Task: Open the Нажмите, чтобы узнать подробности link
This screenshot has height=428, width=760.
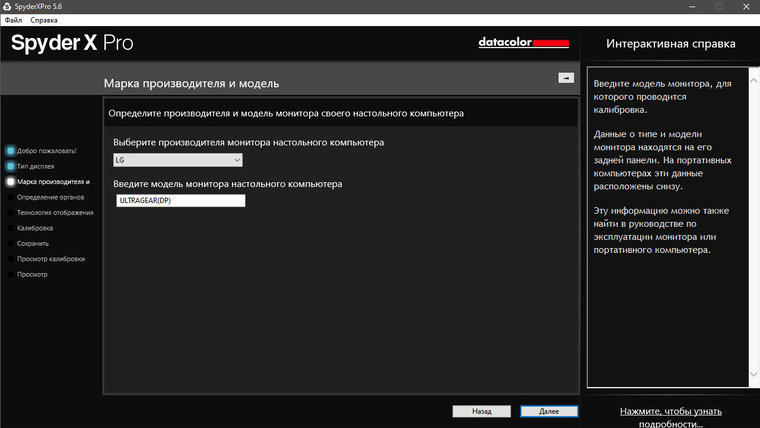Action: coord(670,417)
